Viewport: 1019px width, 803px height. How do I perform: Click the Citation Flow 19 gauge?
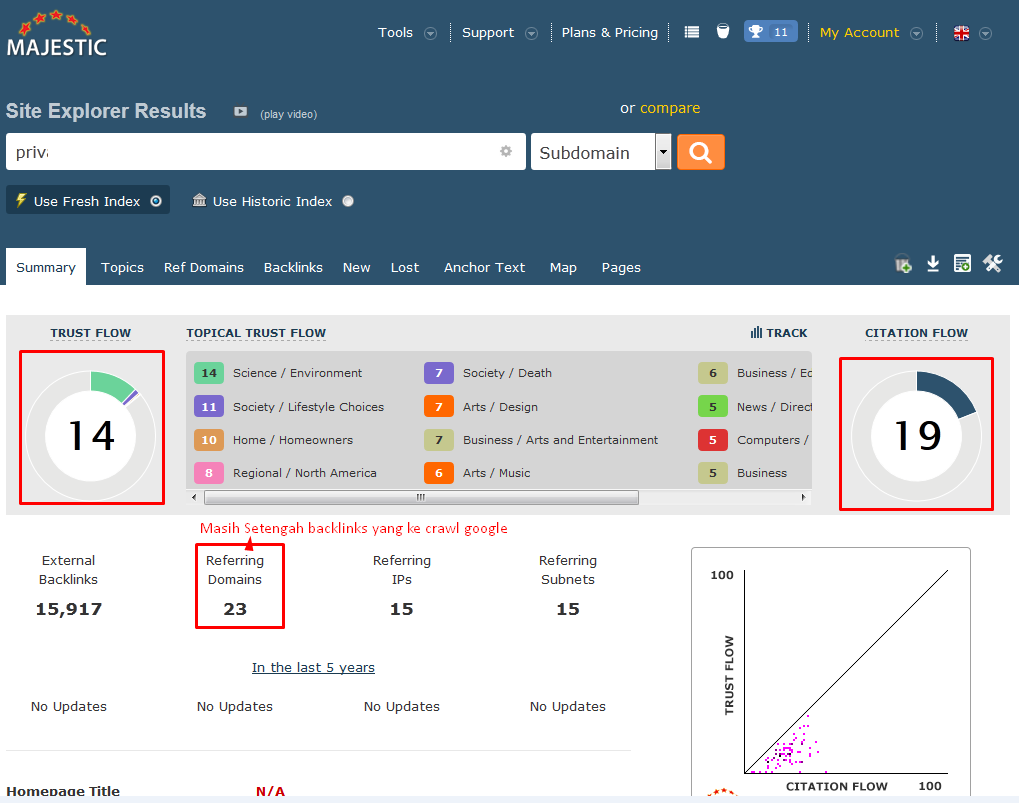click(916, 434)
